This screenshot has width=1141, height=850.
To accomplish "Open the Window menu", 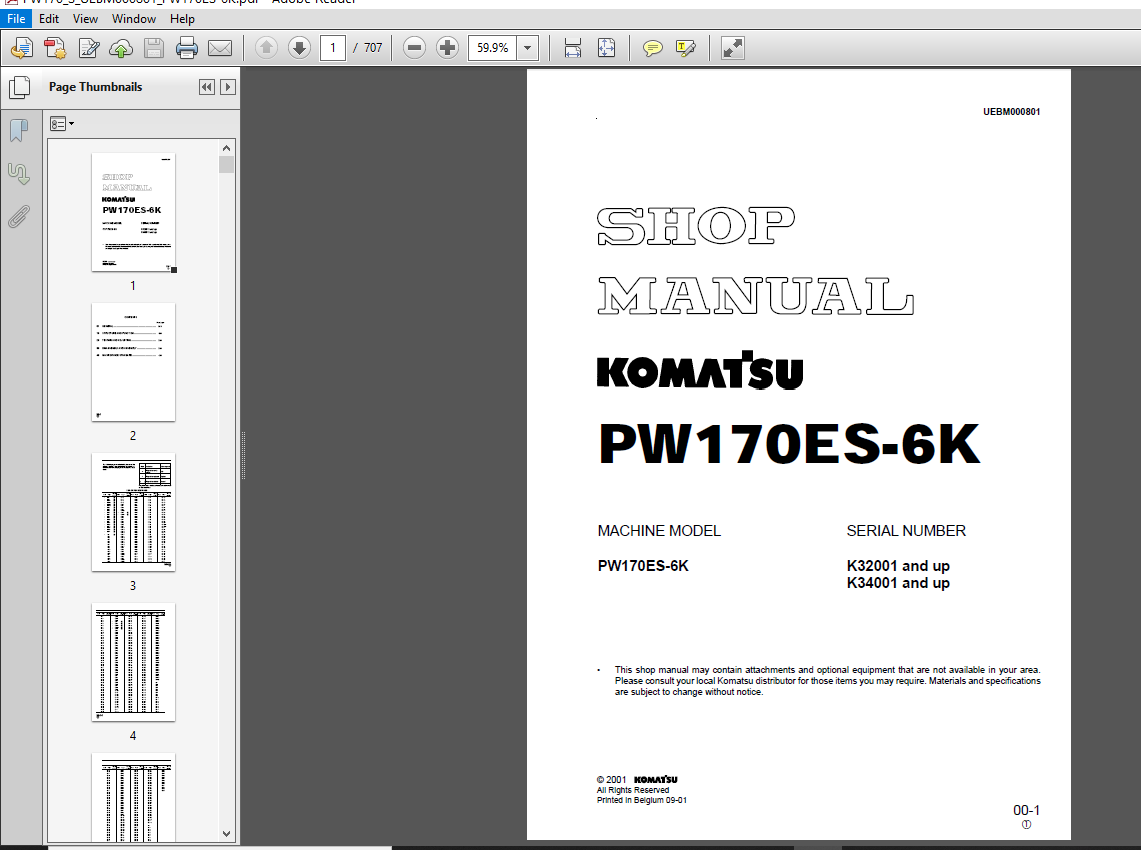I will tap(134, 19).
